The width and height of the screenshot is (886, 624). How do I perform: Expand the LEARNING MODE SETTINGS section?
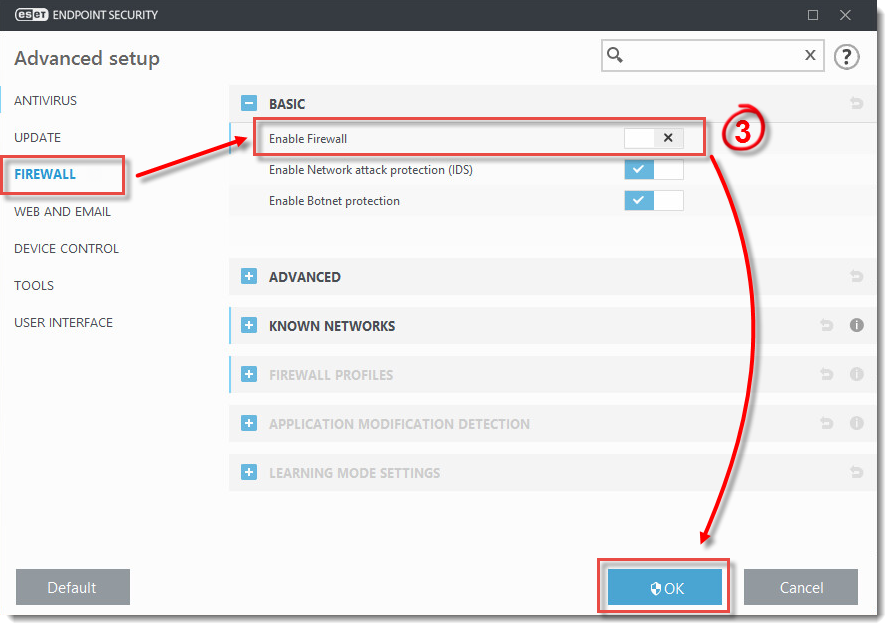tap(249, 472)
